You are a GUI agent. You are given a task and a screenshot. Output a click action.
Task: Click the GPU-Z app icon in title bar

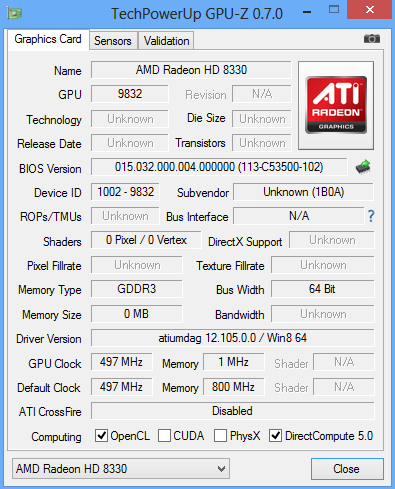click(x=15, y=13)
